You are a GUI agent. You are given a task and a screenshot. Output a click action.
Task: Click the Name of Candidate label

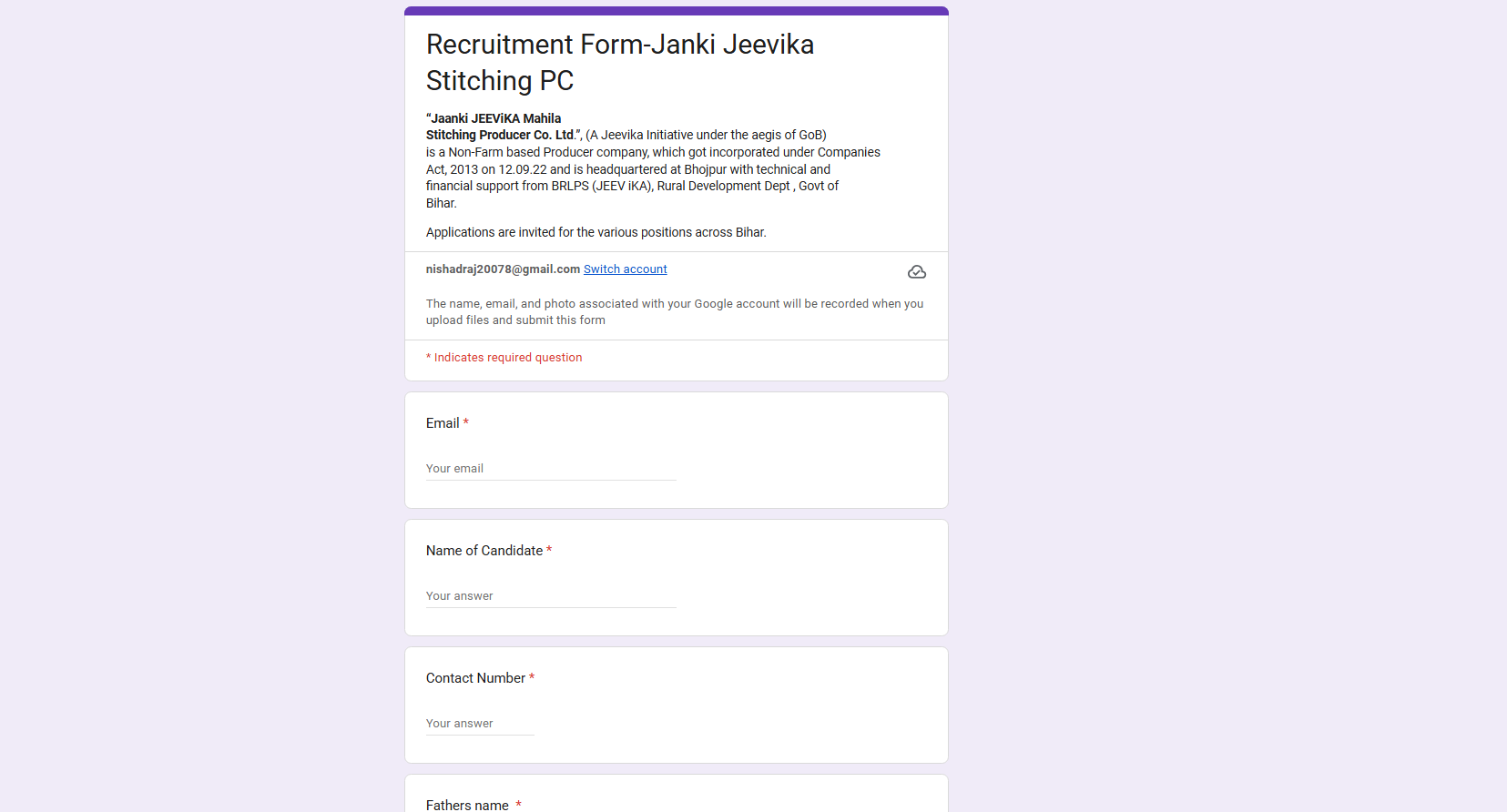[484, 551]
